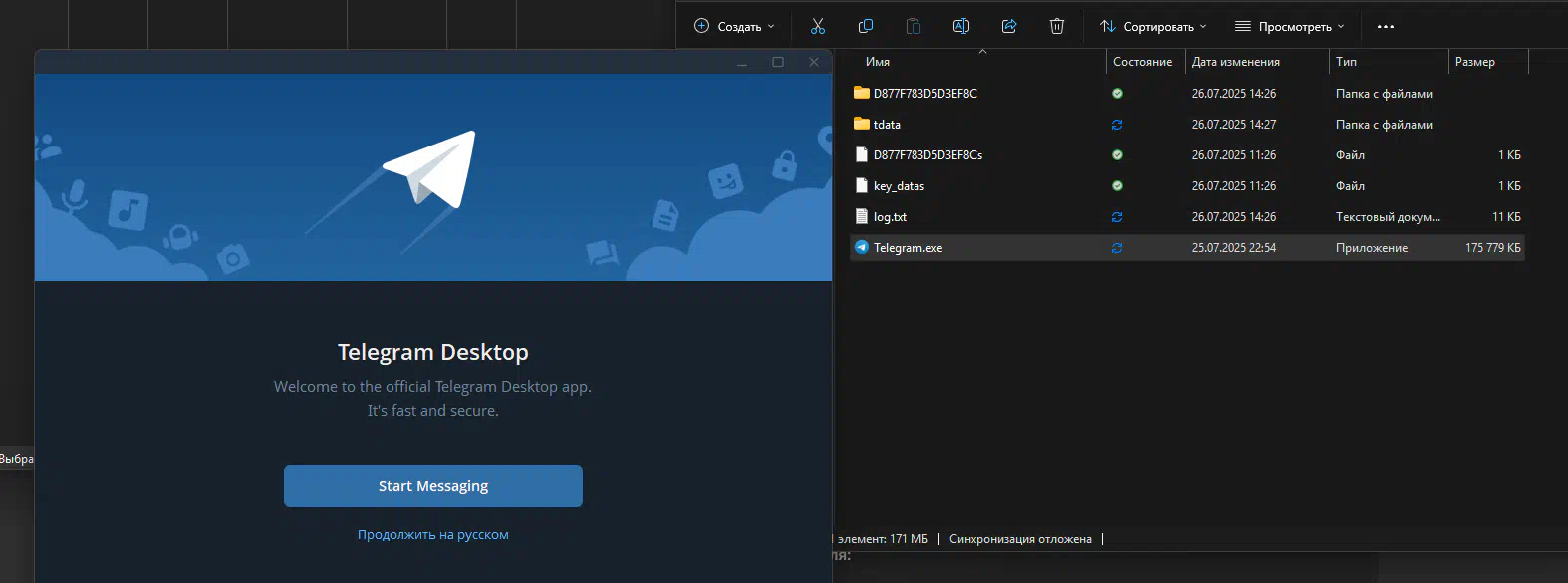The image size is (1568, 583).
Task: Click the 25.07.2025 22:54 date of Telegram.exe
Action: [x=1234, y=248]
